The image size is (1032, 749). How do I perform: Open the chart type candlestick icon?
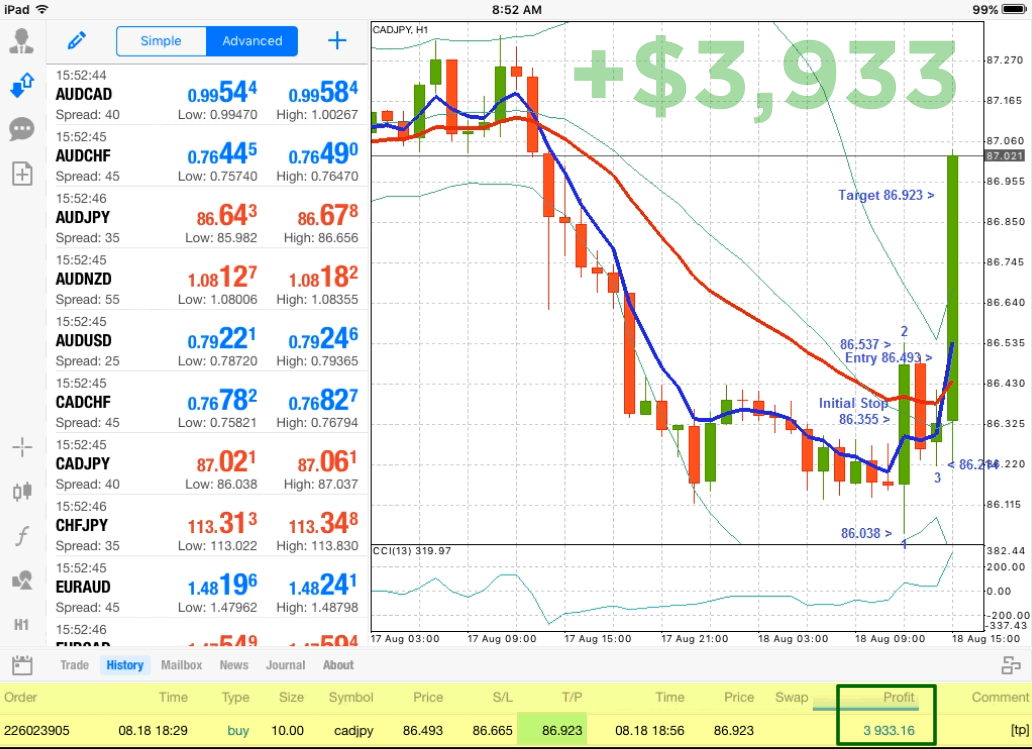pyautogui.click(x=22, y=491)
